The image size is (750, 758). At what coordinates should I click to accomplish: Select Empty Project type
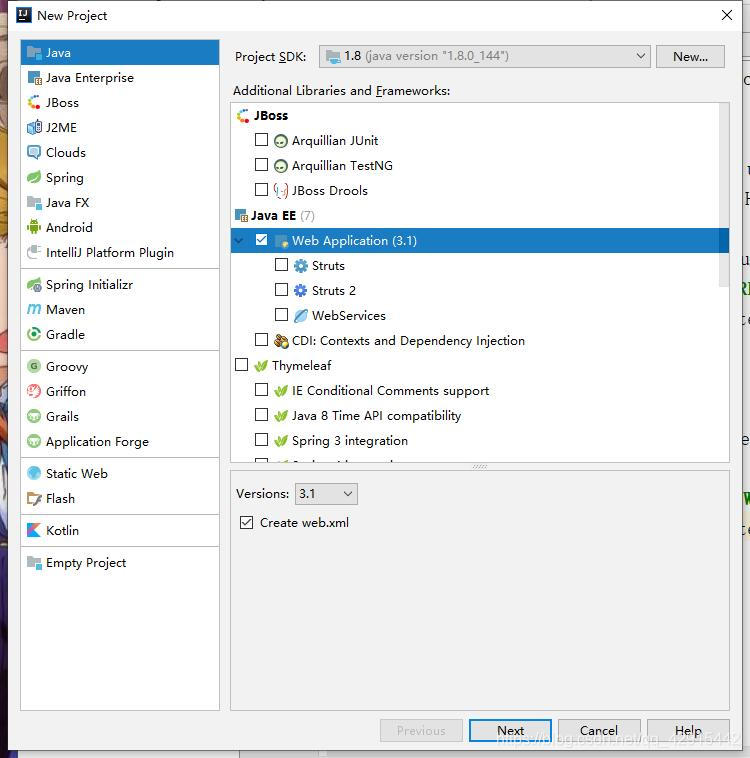click(120, 563)
